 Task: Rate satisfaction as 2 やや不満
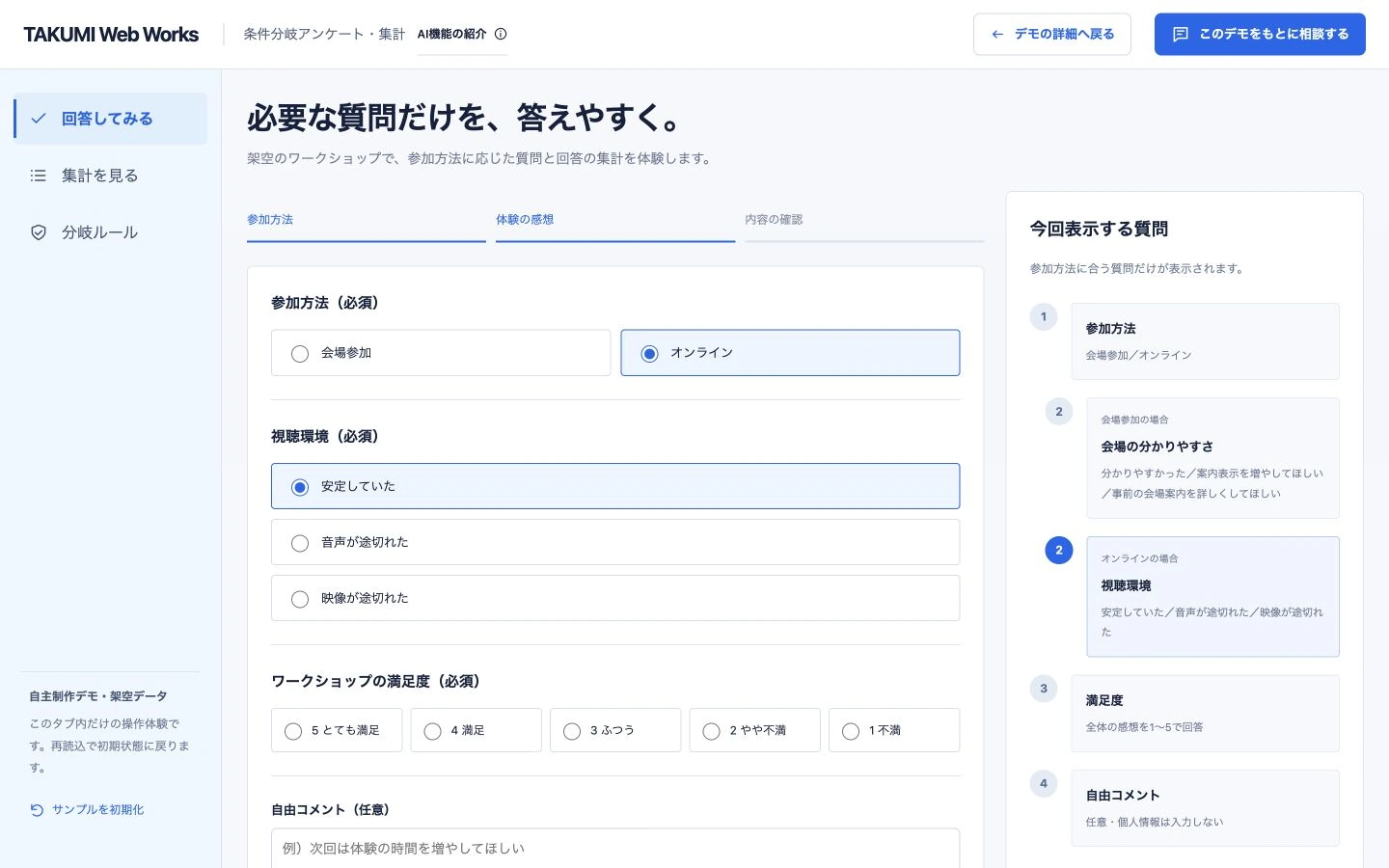click(x=754, y=730)
